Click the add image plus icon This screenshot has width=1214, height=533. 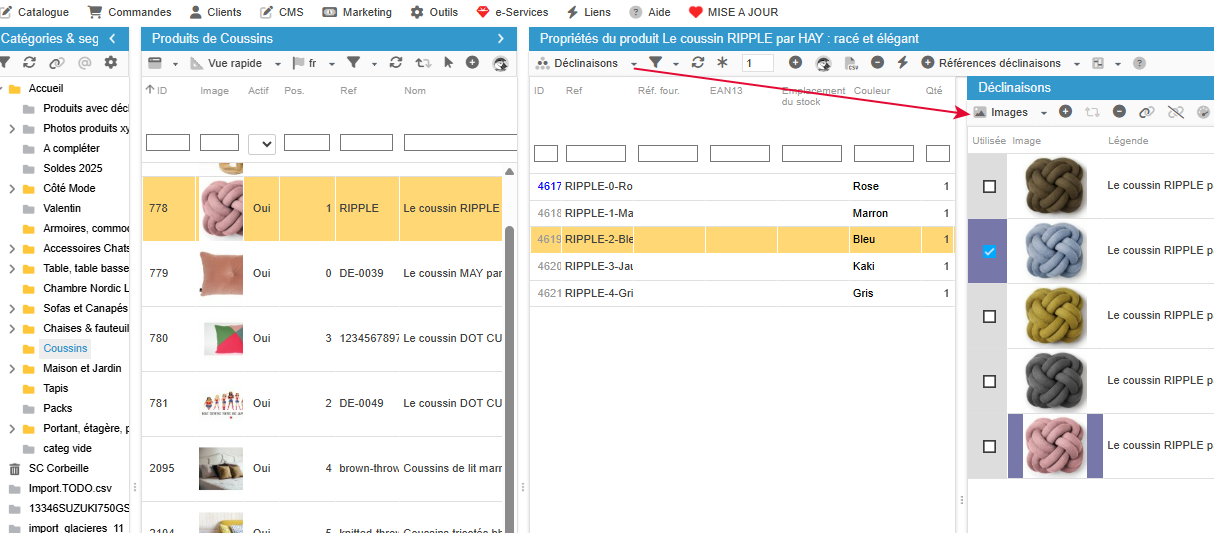tap(1066, 112)
